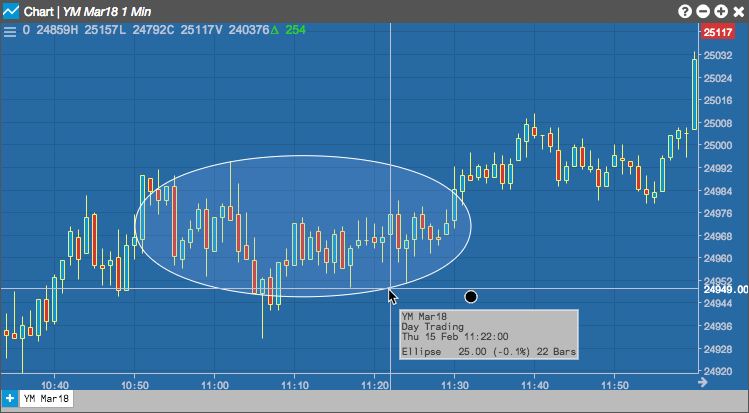Click the plus zoom-in icon in title bar

click(721, 11)
